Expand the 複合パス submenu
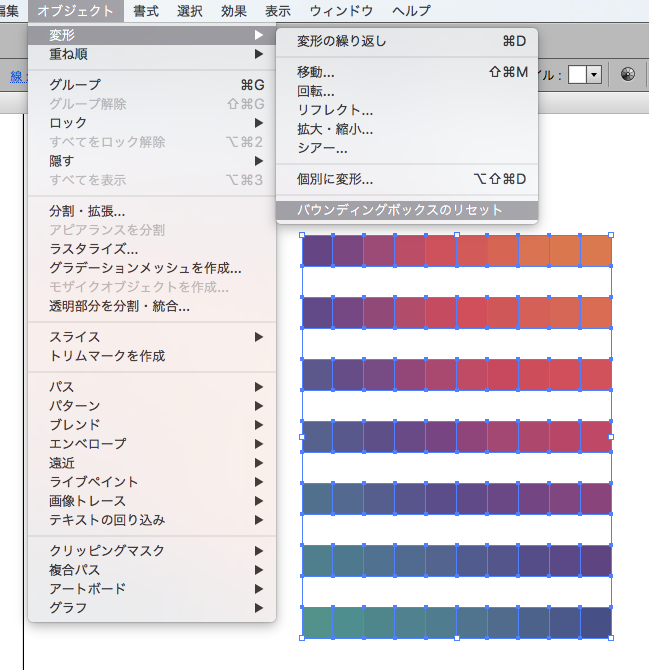 (152, 570)
